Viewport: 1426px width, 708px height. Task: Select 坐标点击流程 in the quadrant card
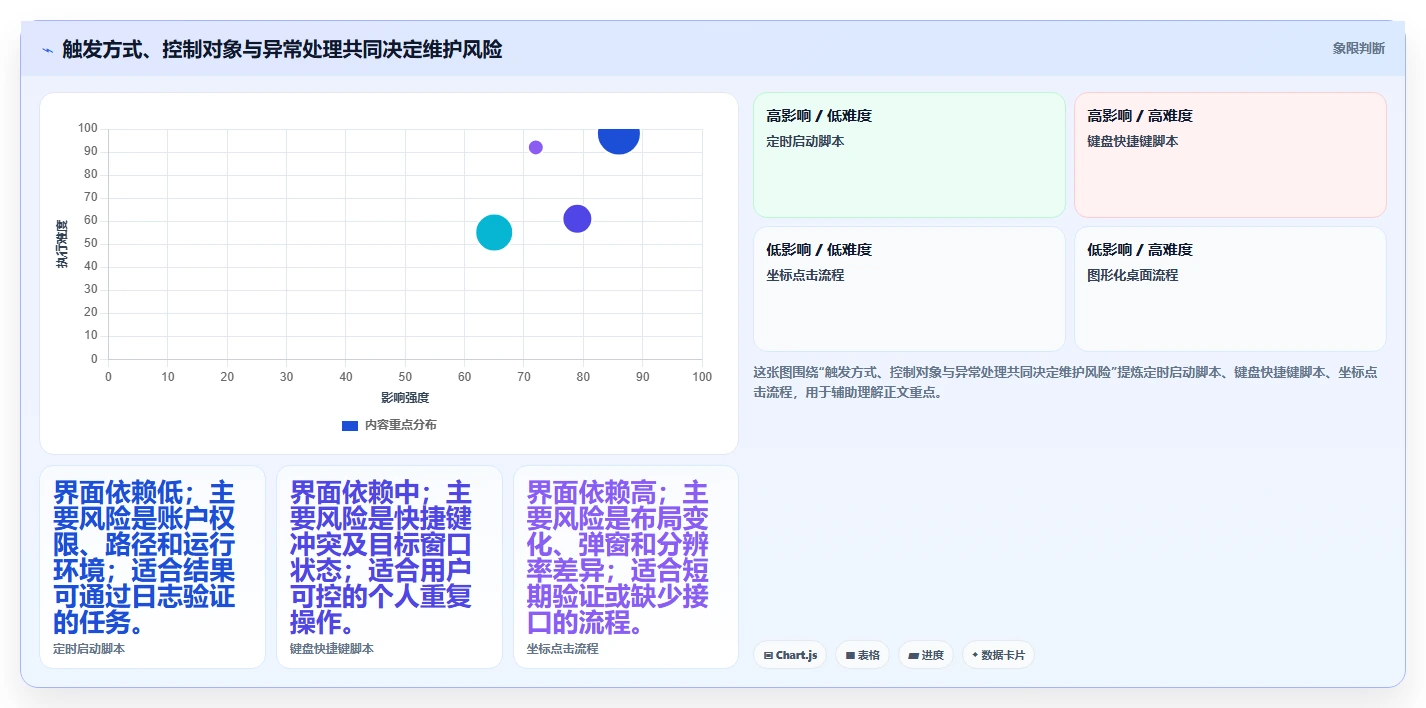coord(805,275)
